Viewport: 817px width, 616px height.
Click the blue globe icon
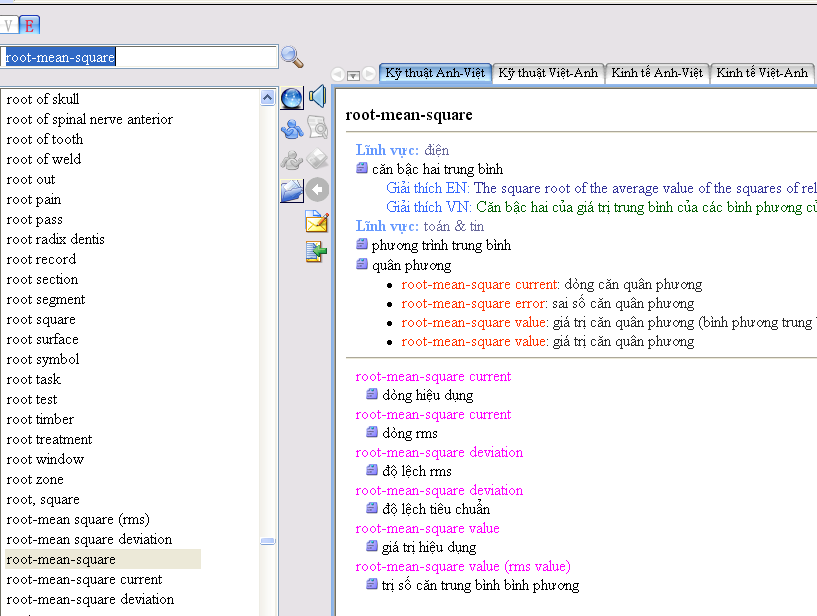coord(292,98)
